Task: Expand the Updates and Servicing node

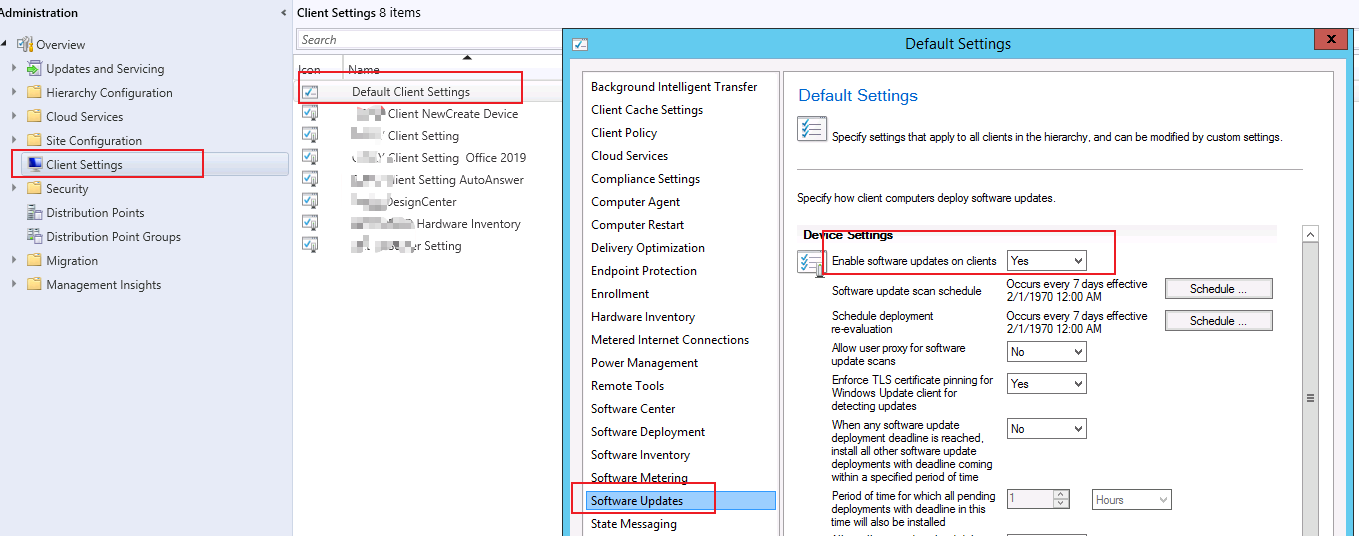Action: (14, 68)
